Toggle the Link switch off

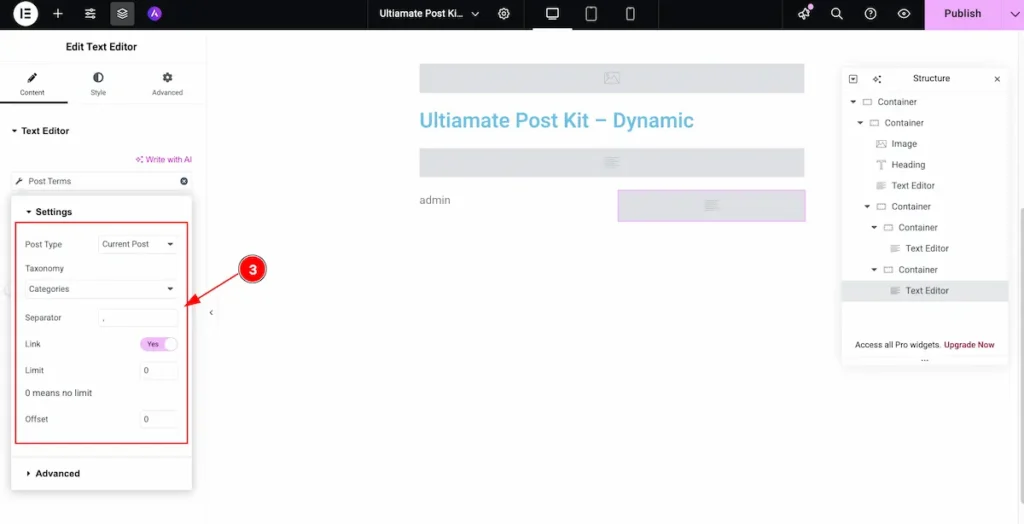[x=159, y=344]
